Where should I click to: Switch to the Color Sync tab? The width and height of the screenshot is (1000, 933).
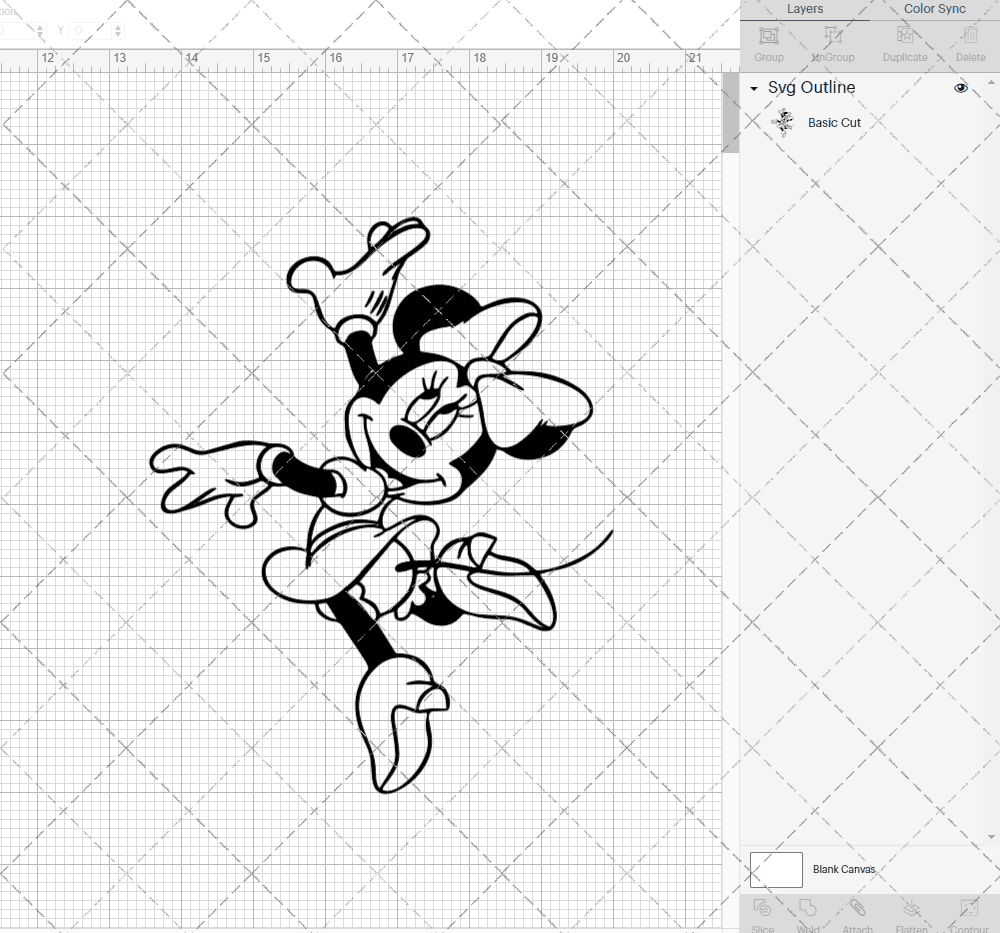click(934, 9)
